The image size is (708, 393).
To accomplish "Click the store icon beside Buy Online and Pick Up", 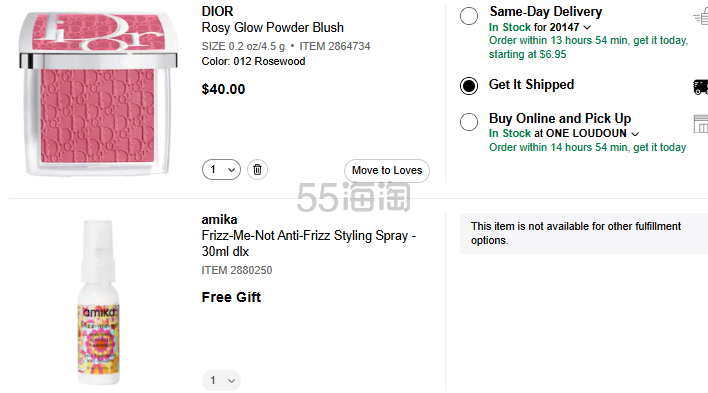I will (701, 123).
